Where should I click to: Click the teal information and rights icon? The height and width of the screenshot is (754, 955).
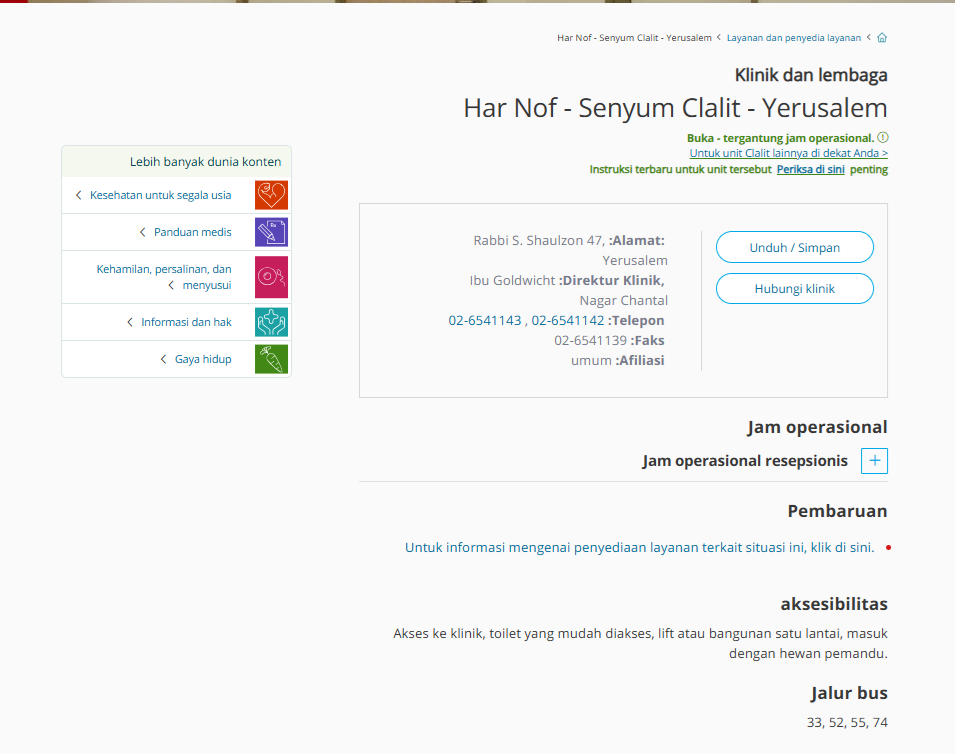271,322
